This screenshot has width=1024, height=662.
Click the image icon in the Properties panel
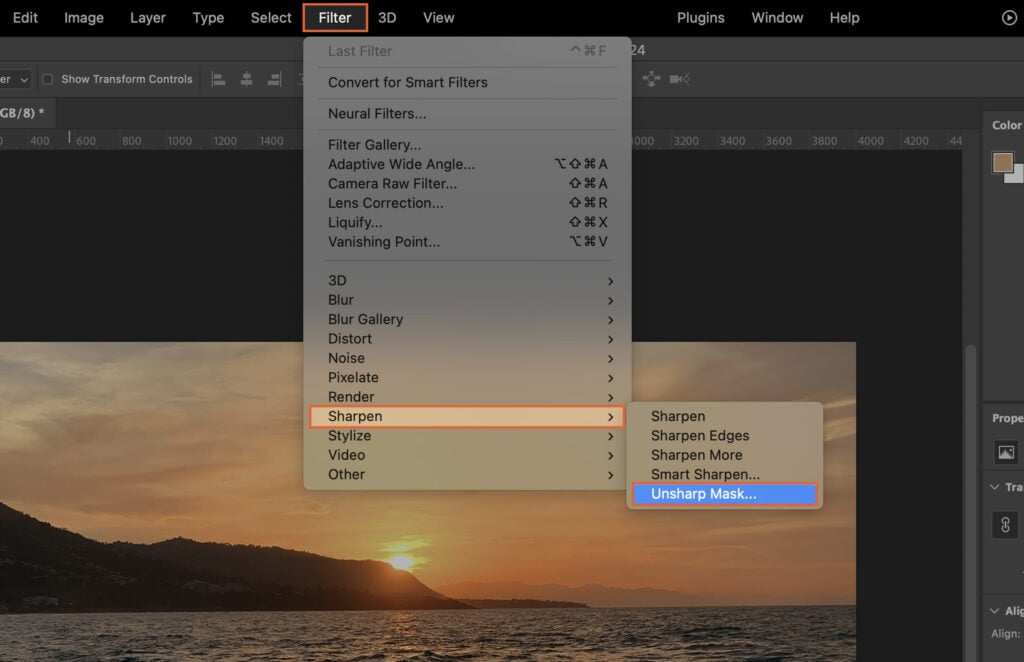point(1005,452)
